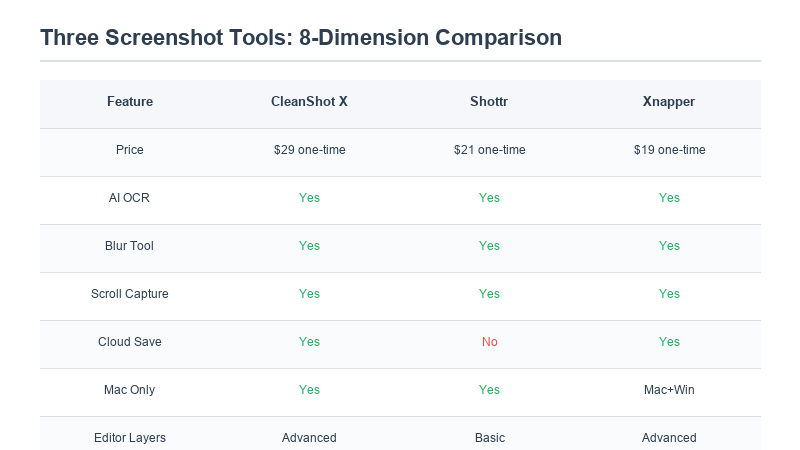Click the $21 one-time price cell

[490, 149]
